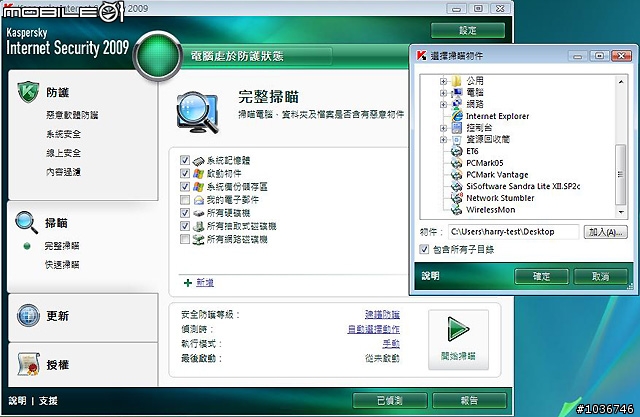Click the 開始掃瞄 play button

[x=458, y=340]
